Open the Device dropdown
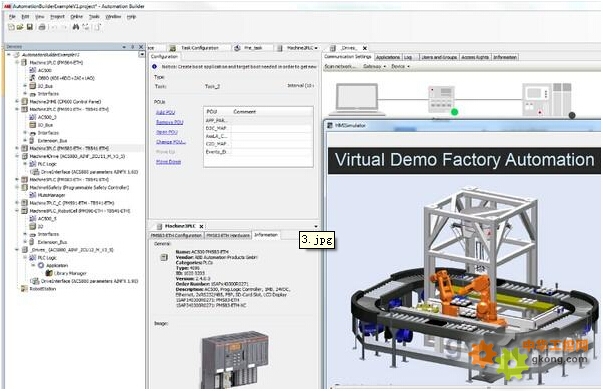 click(400, 67)
